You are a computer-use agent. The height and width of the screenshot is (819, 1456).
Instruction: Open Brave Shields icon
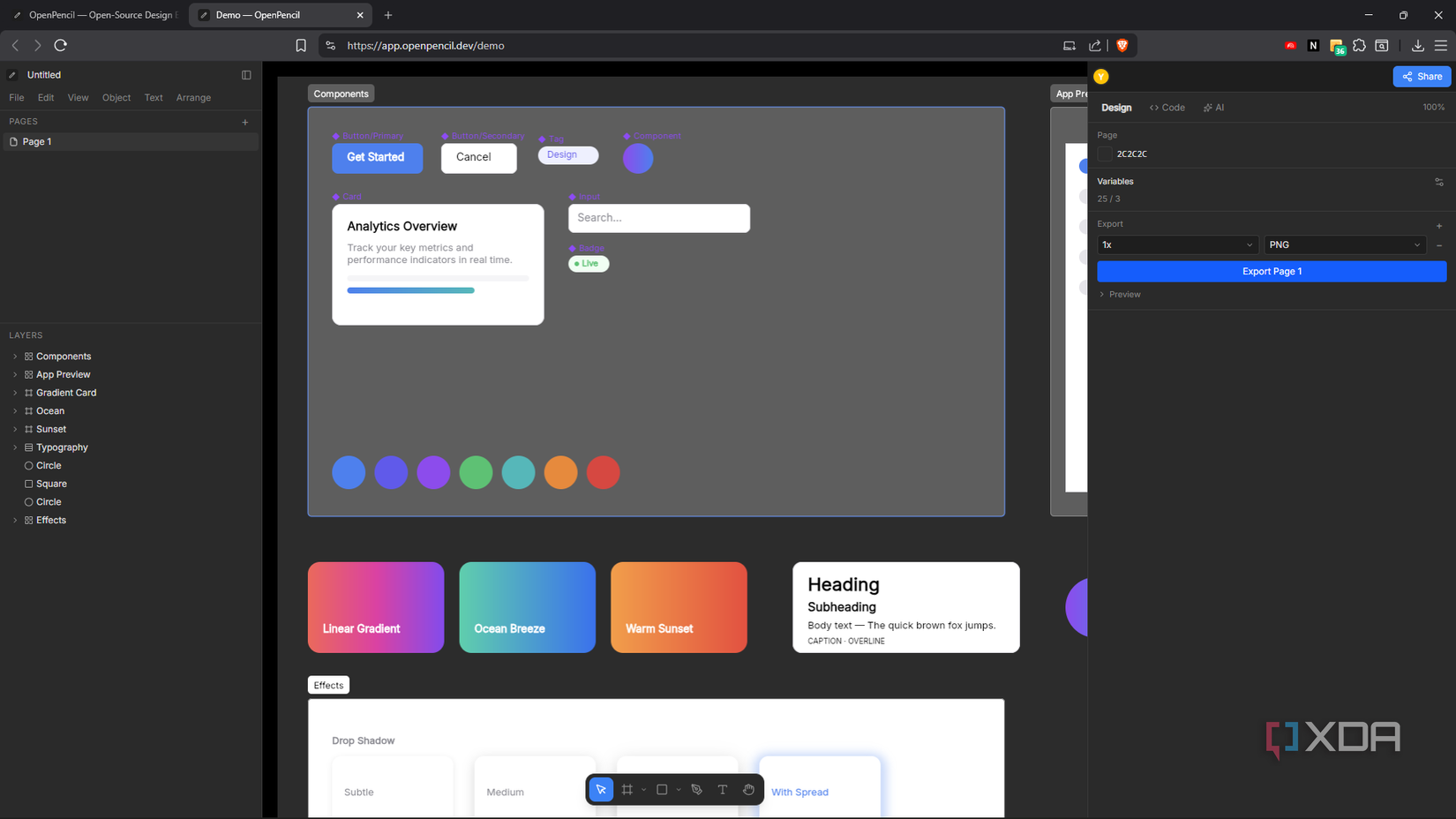(1122, 45)
